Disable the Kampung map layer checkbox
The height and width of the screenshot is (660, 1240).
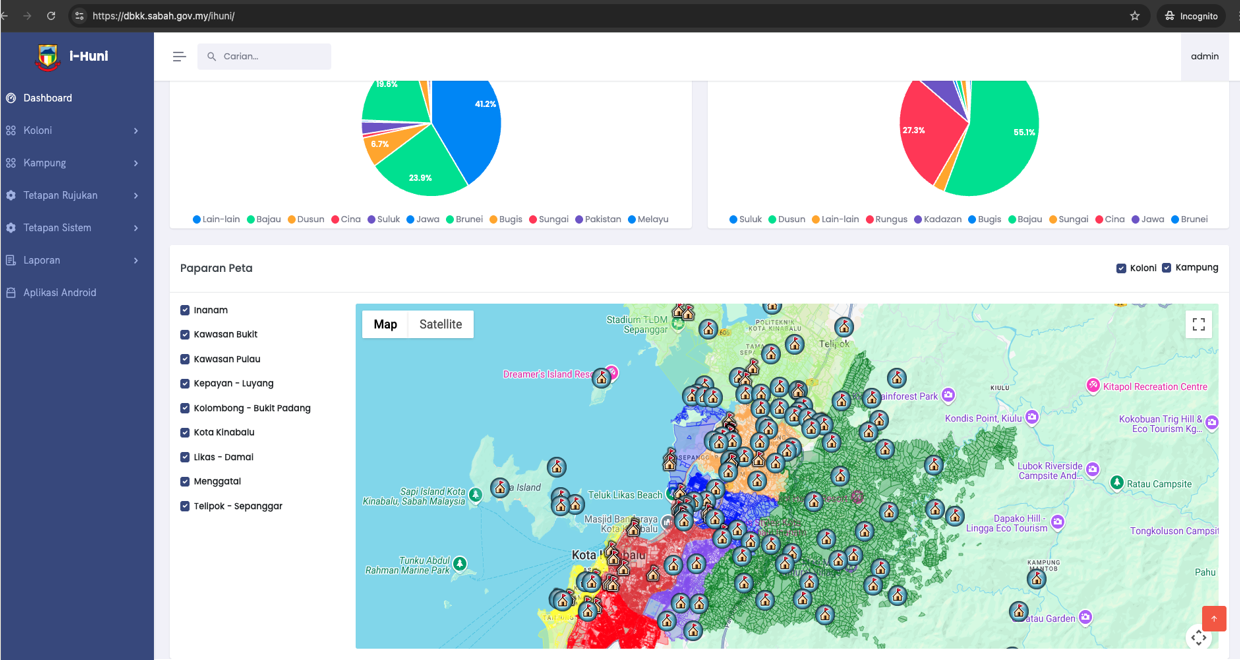click(x=1166, y=268)
